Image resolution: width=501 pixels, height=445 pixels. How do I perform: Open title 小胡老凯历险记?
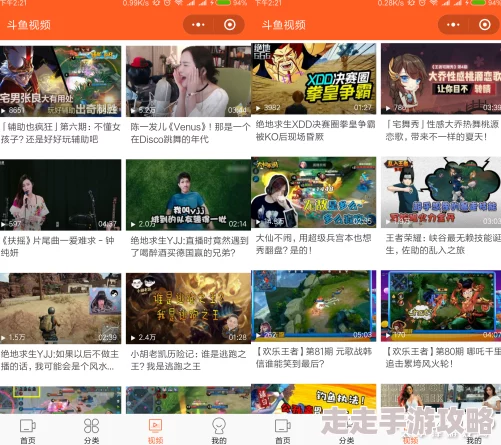coord(188,360)
